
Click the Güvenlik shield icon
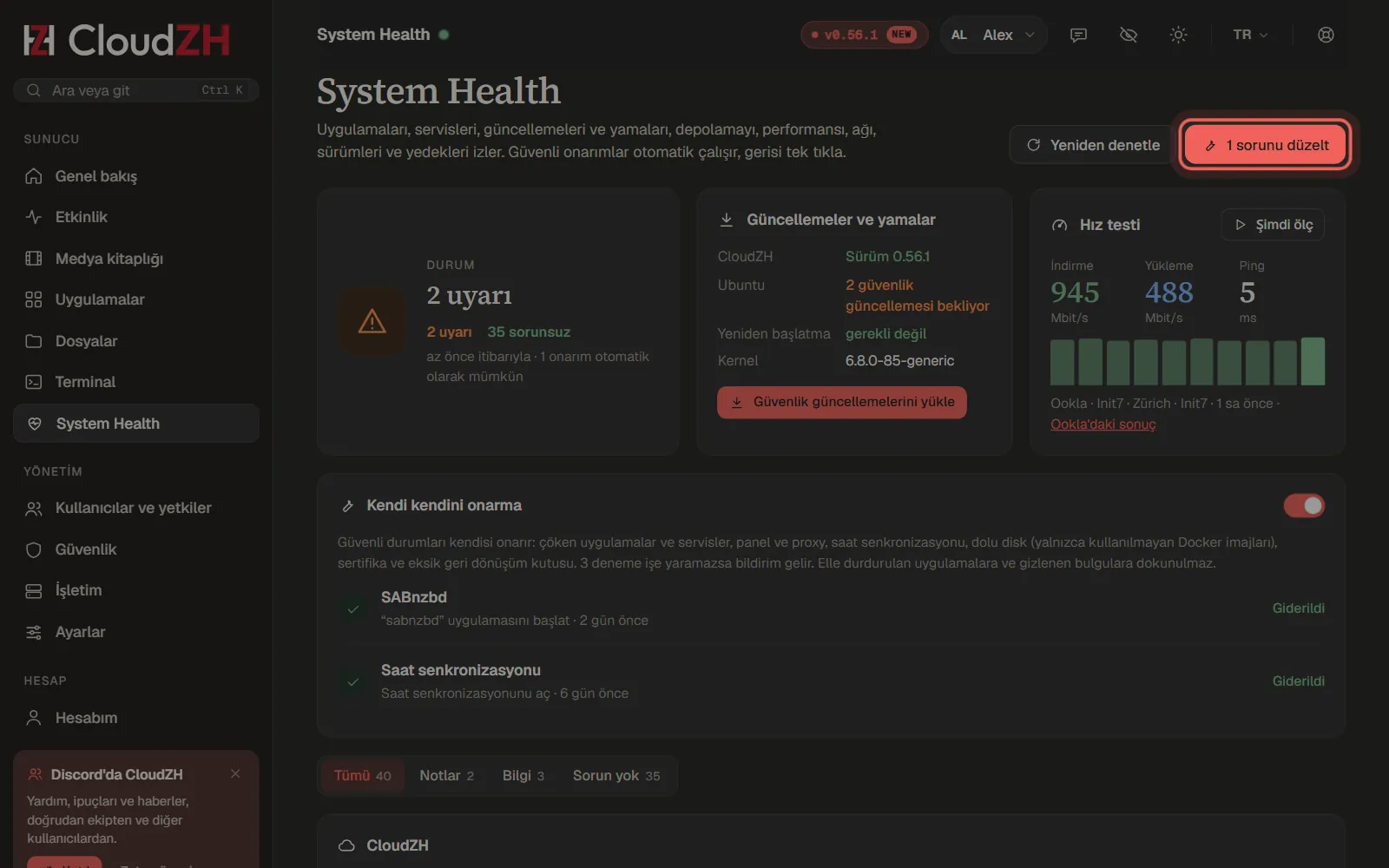coord(34,549)
